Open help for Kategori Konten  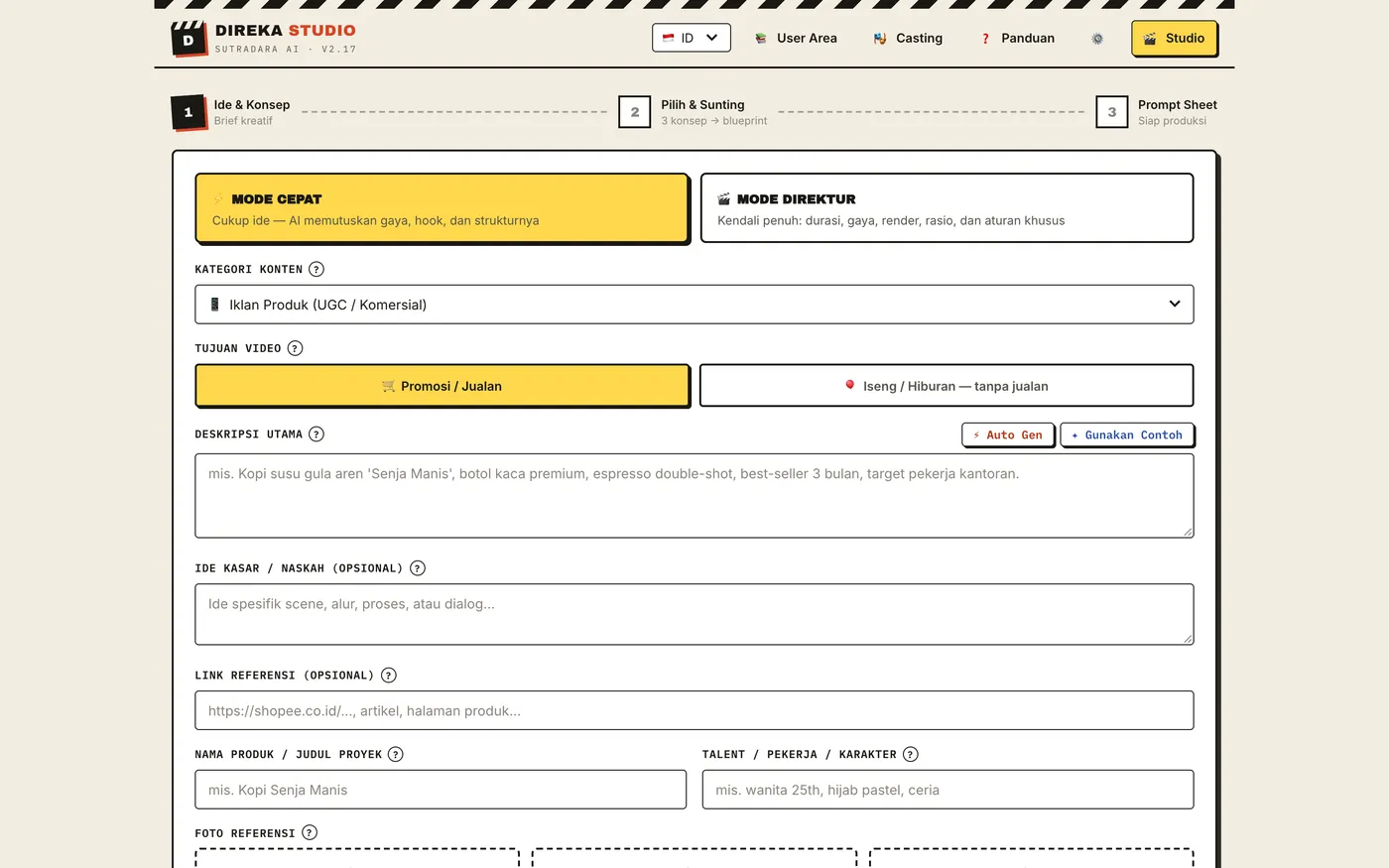tap(316, 269)
